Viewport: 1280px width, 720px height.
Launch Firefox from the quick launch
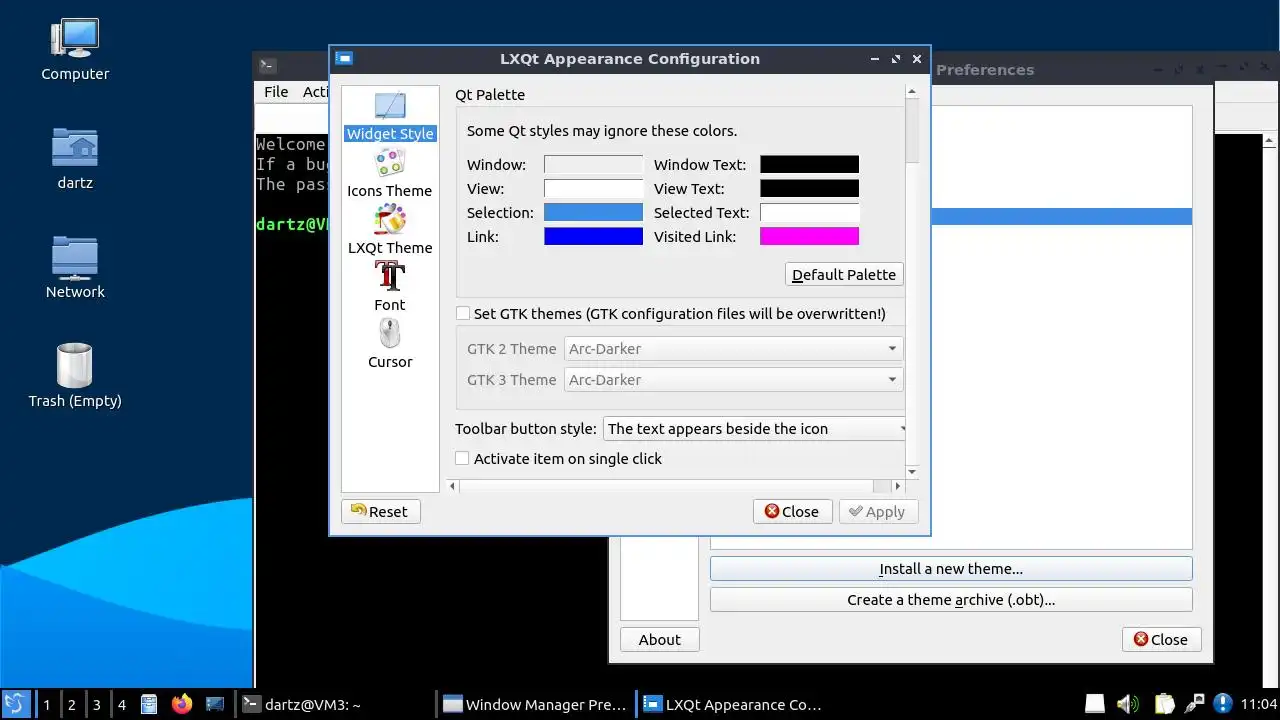click(181, 704)
